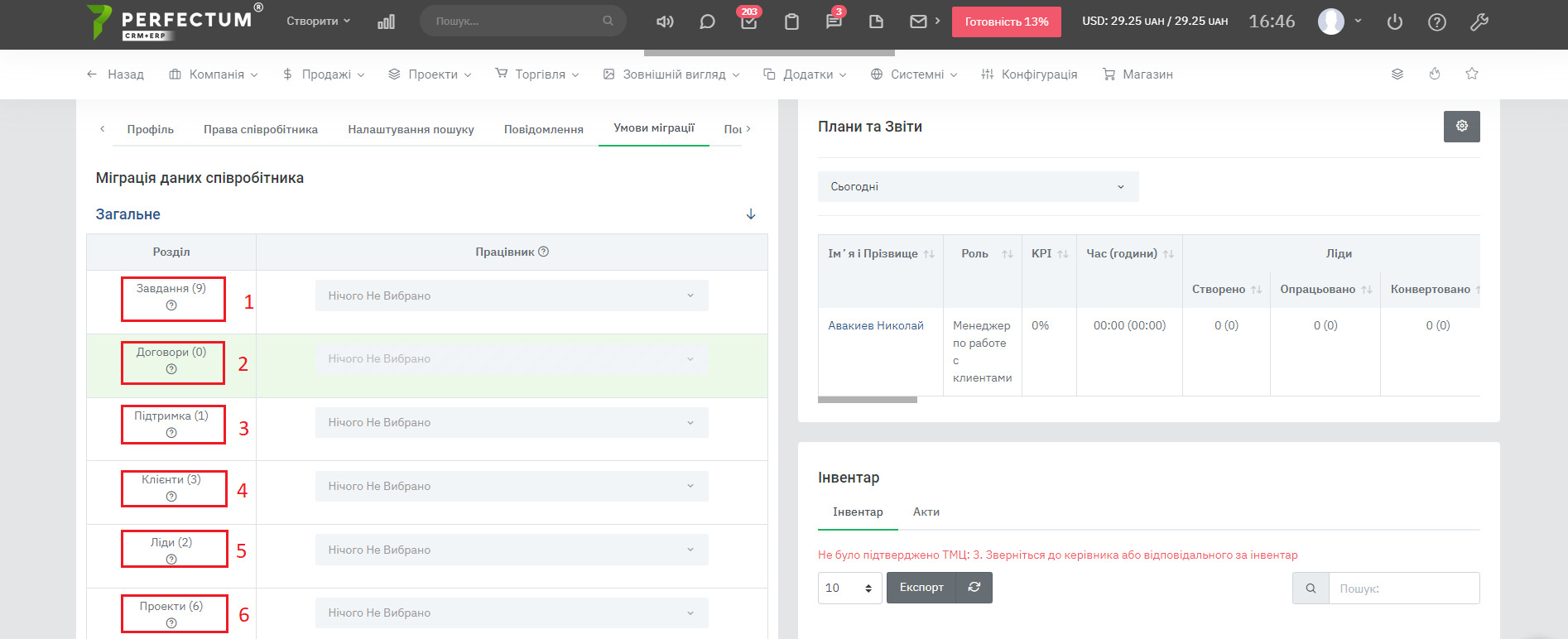Open the Сьогодні period dropdown

(x=978, y=187)
